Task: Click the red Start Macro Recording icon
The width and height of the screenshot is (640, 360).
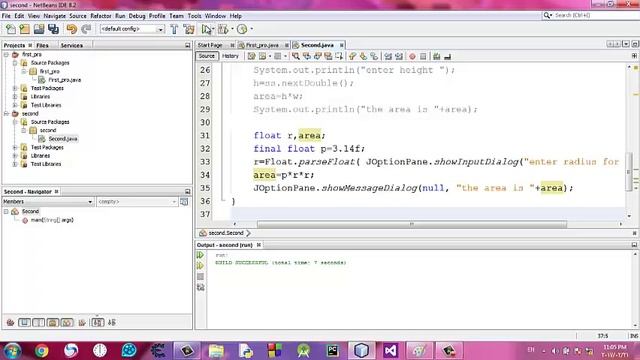Action: coord(412,56)
